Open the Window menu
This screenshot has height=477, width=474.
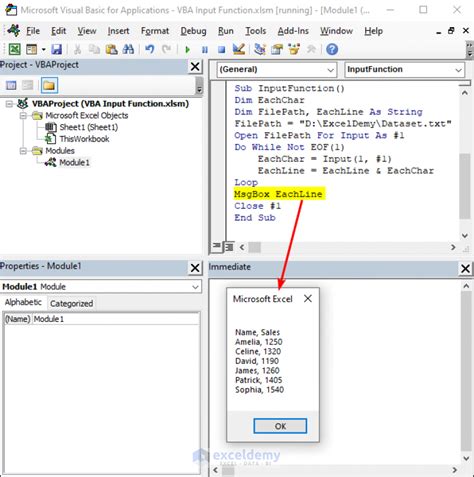(336, 31)
